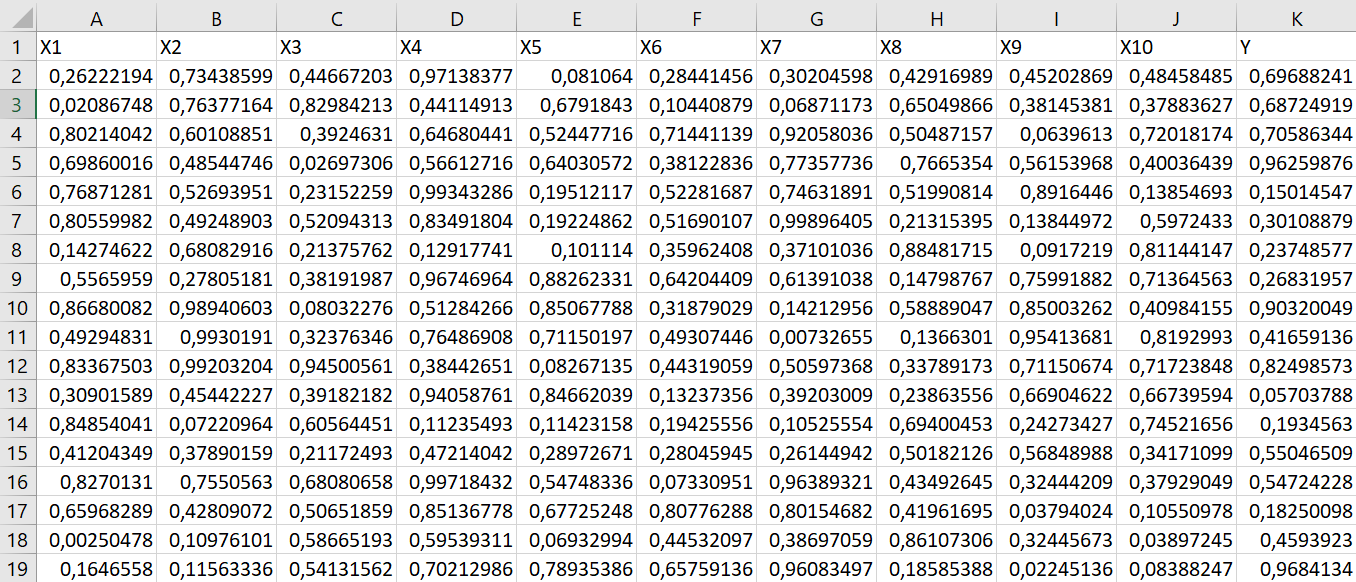The image size is (1356, 582).
Task: Click the cell showing 0,00250478
Action: 96,540
